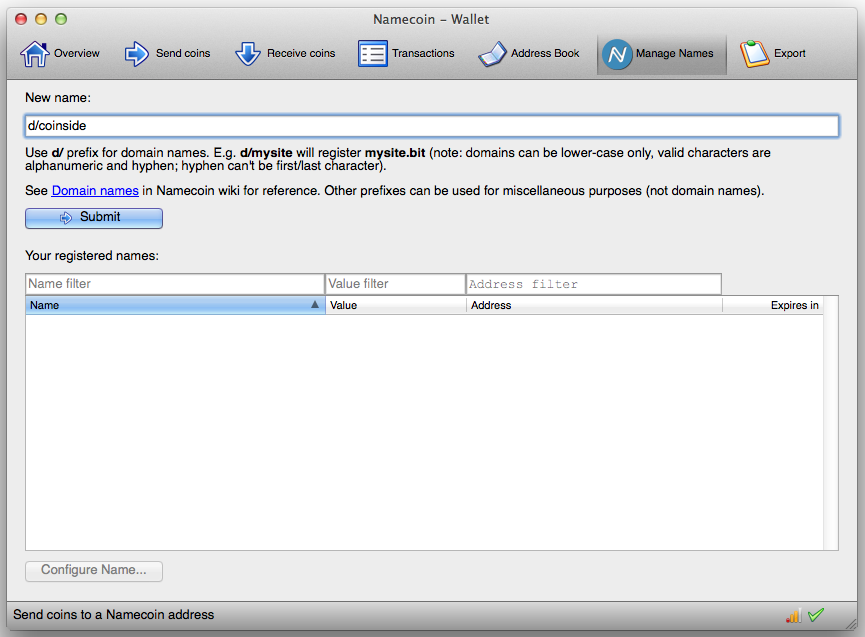Sort the table by Name column
Viewport: 865px width, 637px height.
coord(175,306)
